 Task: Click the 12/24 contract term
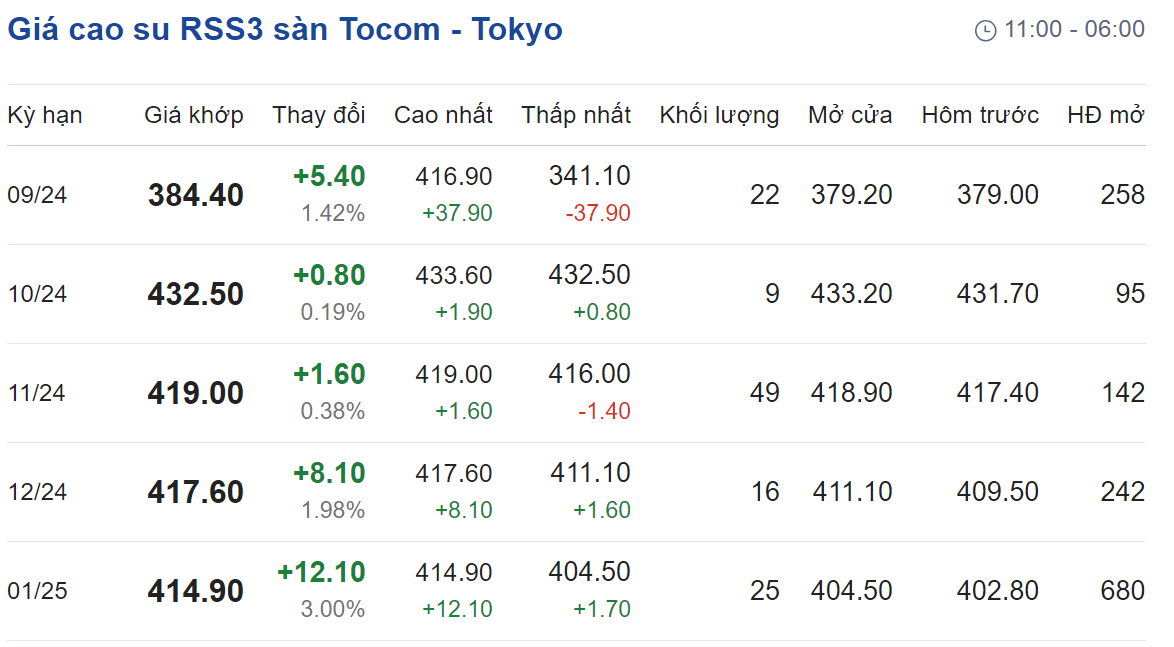click(37, 492)
